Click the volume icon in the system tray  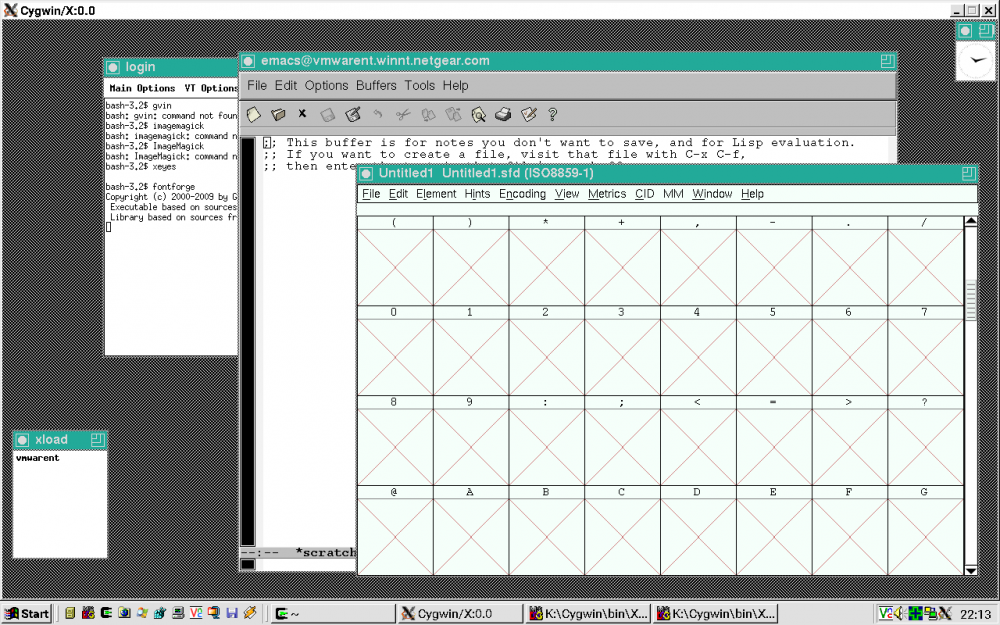coord(899,611)
